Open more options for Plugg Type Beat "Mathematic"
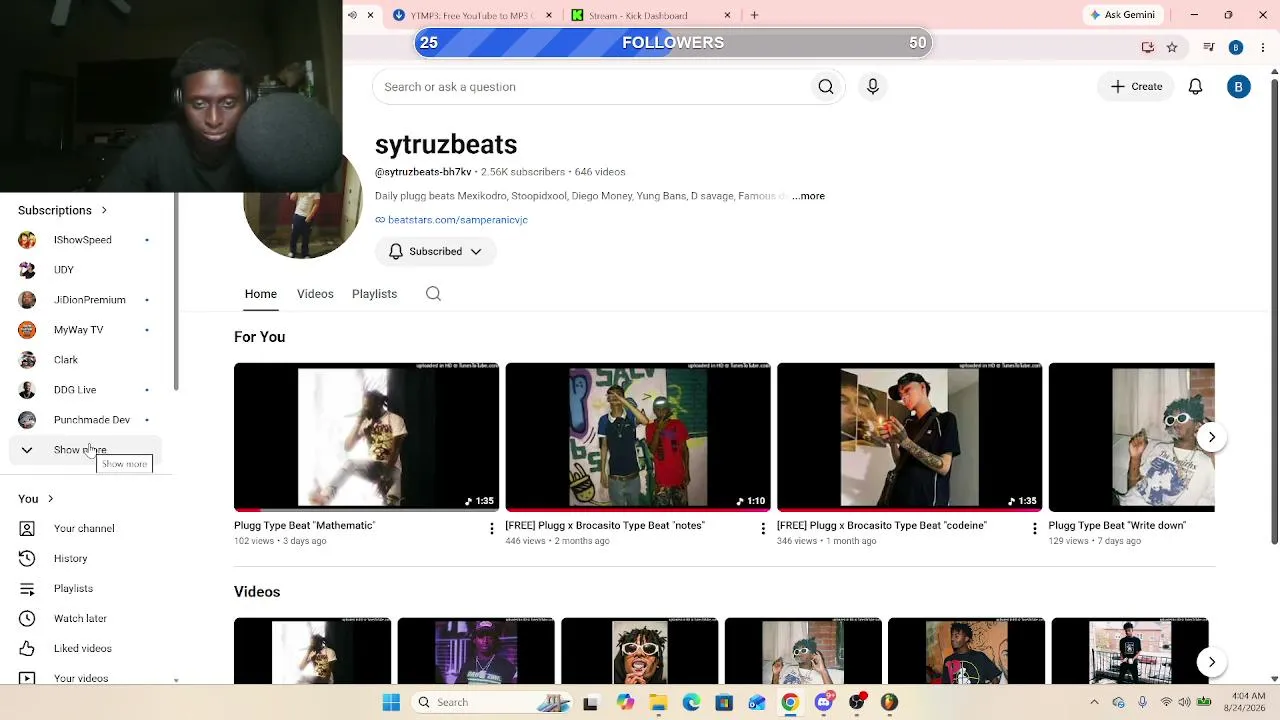The height and width of the screenshot is (720, 1280). coord(491,528)
